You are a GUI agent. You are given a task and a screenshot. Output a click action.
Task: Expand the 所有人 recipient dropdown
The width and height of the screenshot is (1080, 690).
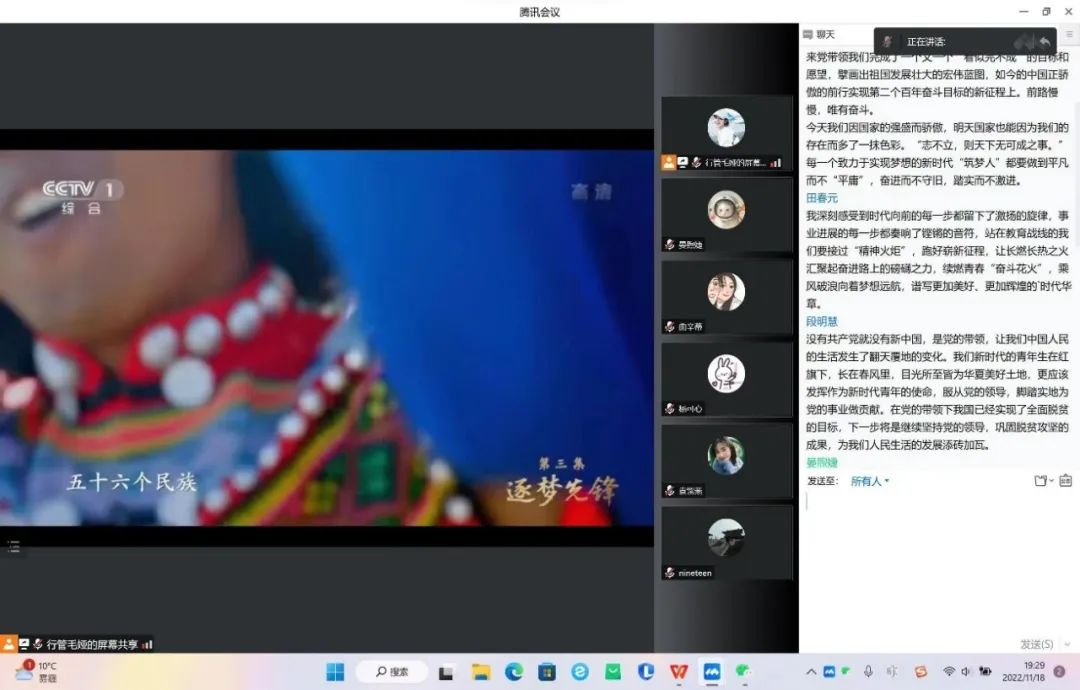pyautogui.click(x=869, y=481)
